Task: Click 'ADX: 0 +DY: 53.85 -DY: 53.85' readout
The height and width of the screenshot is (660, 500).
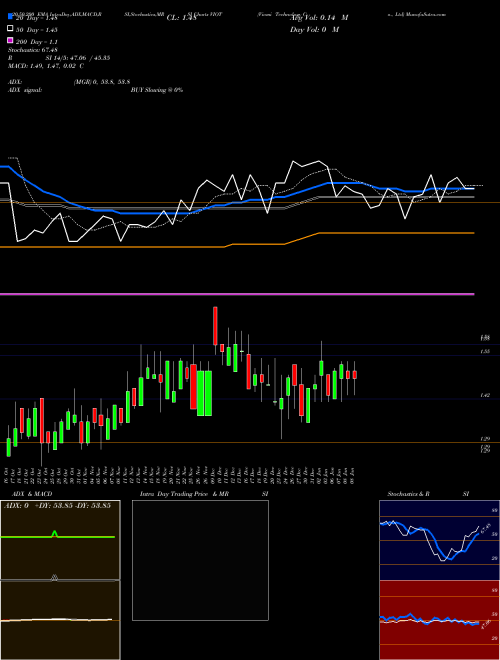Action: 57,506
